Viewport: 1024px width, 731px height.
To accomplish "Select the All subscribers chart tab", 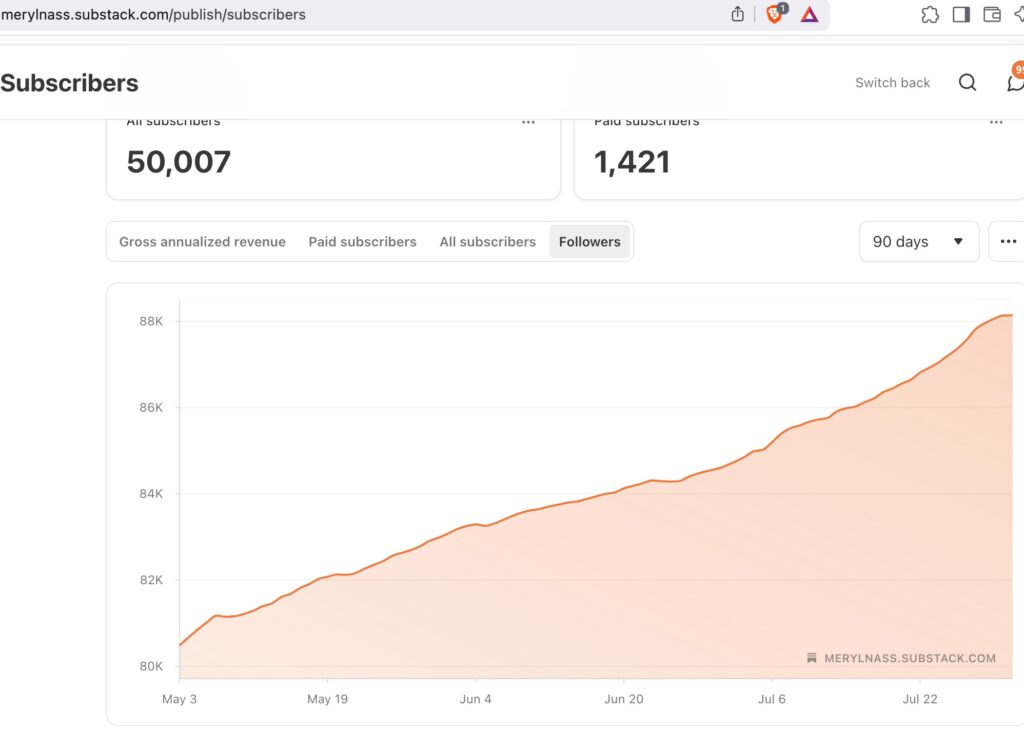I will pyautogui.click(x=487, y=242).
